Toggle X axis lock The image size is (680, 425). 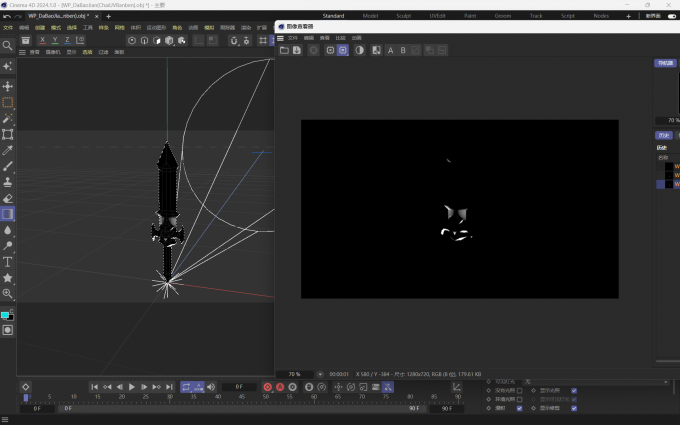[42, 40]
